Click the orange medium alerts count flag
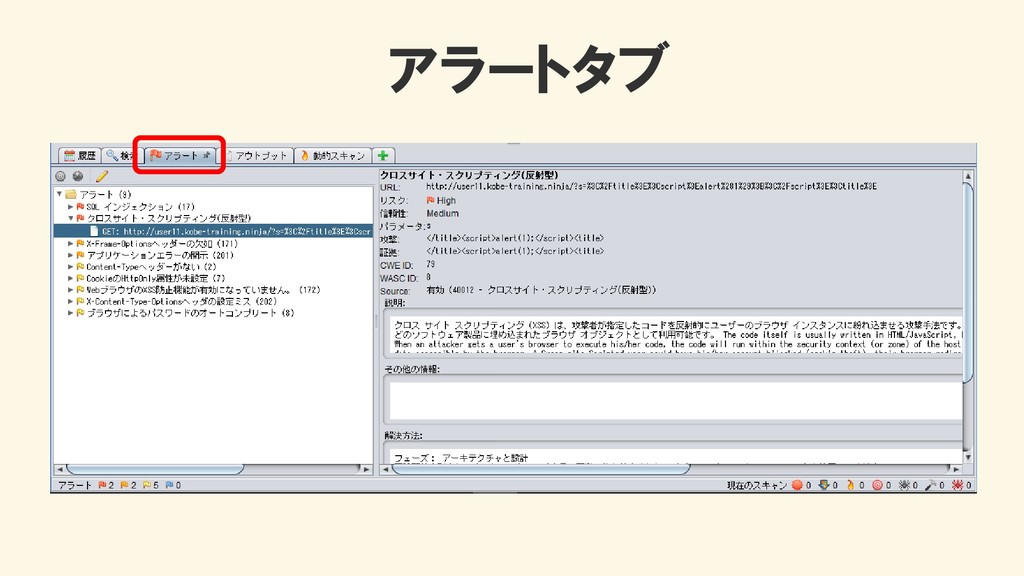 pos(124,485)
